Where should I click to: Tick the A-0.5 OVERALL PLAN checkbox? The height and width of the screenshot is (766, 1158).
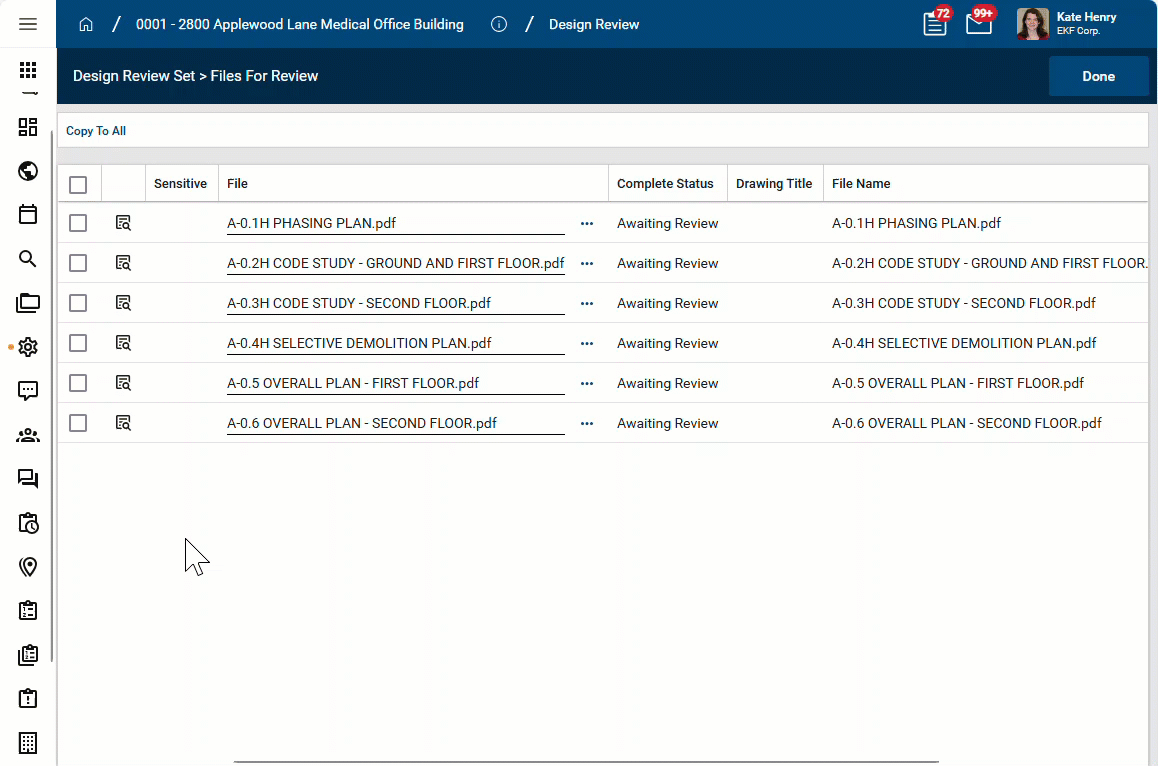point(78,383)
